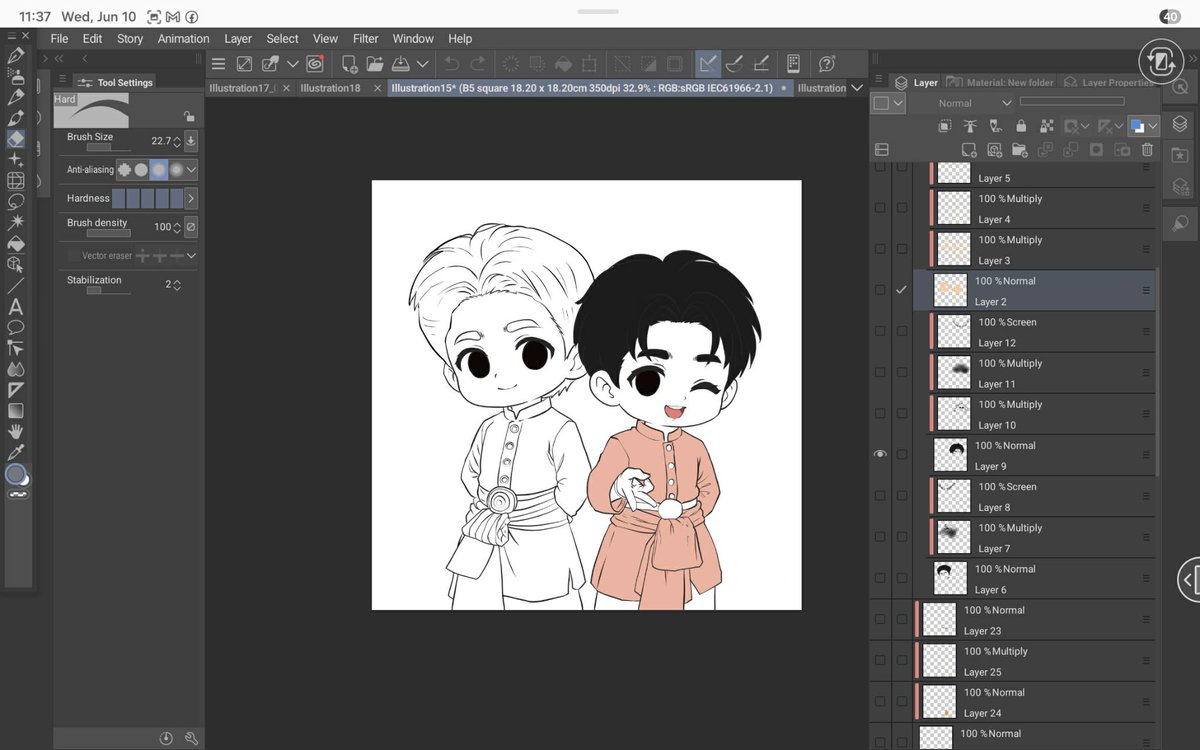Select the Eyedropper tool
Viewport: 1200px width, 750px height.
[16, 453]
